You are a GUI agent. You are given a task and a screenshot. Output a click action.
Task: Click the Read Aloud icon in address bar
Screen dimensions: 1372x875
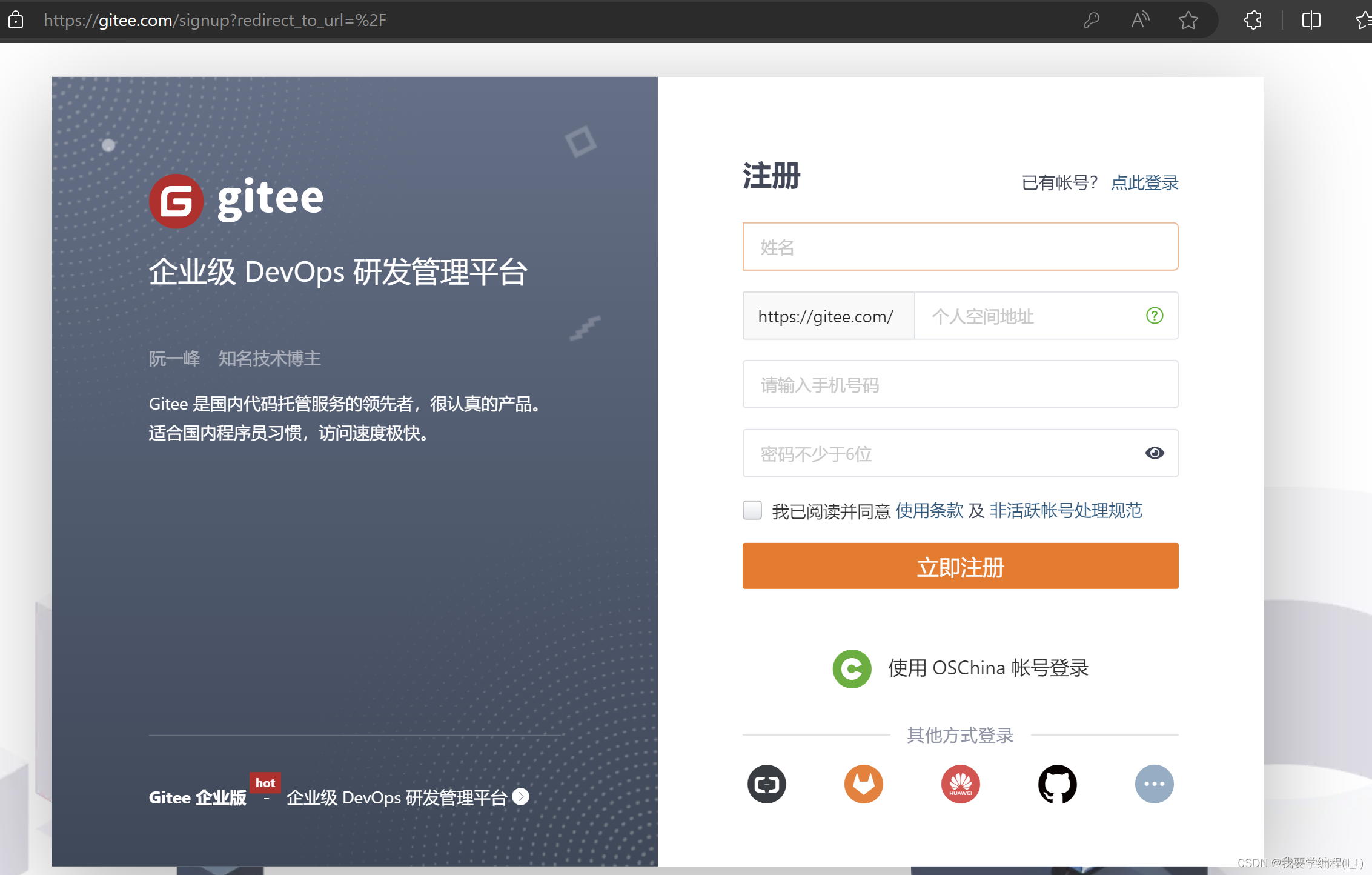pyautogui.click(x=1140, y=20)
